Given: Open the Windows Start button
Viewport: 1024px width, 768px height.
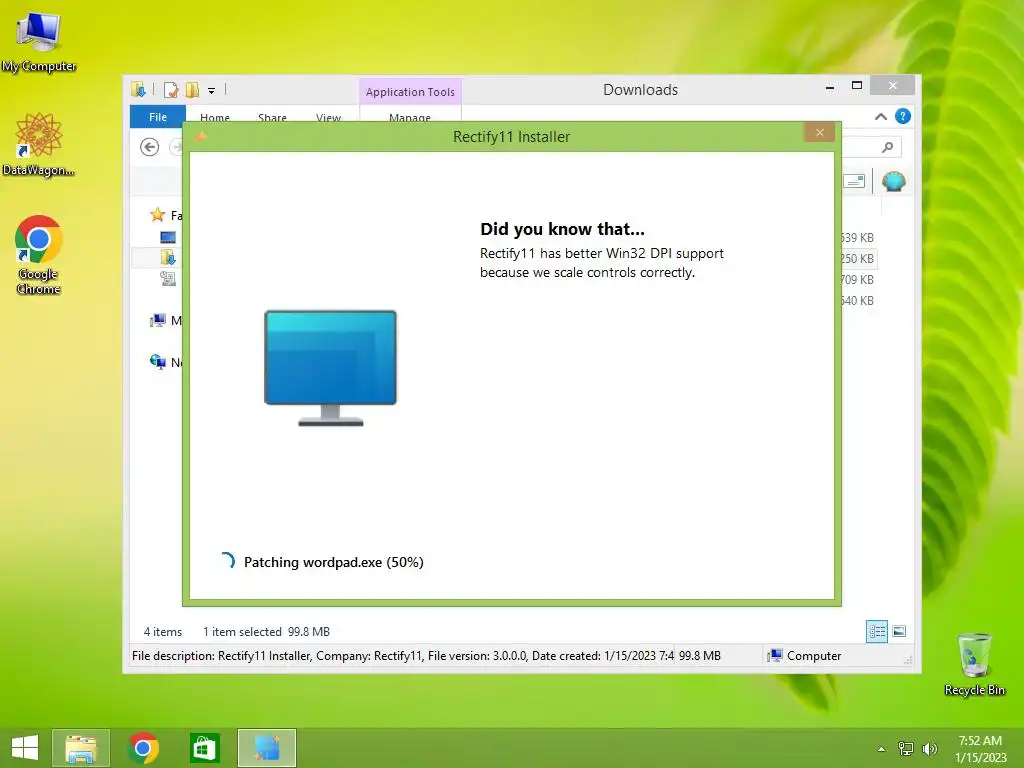Looking at the screenshot, I should tap(25, 748).
